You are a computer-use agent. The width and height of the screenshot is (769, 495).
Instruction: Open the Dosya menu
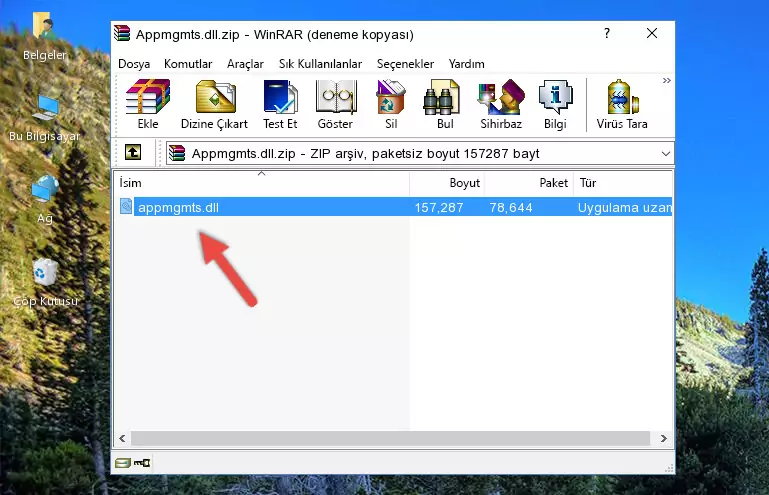[134, 64]
